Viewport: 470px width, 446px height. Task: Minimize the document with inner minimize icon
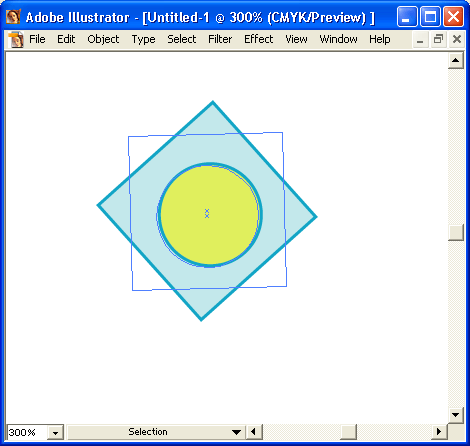click(420, 40)
